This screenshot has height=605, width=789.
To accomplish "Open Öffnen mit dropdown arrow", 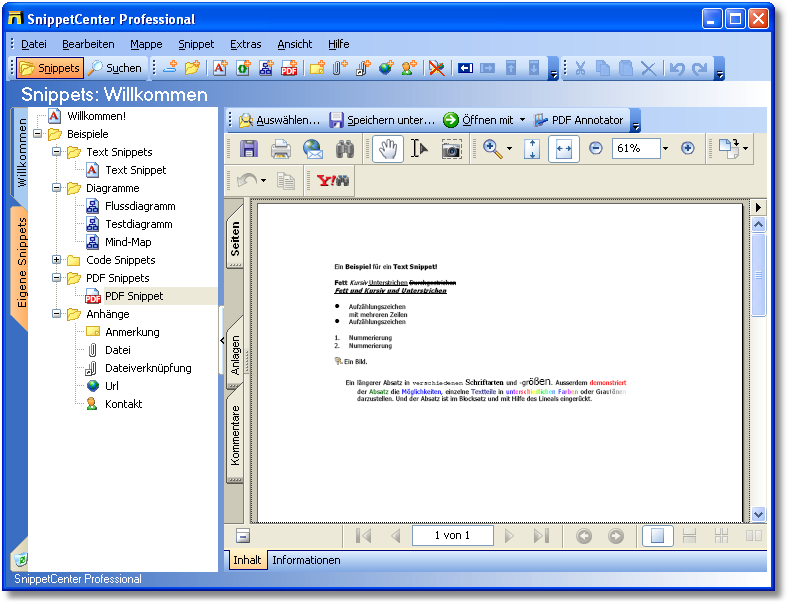I will [x=522, y=120].
